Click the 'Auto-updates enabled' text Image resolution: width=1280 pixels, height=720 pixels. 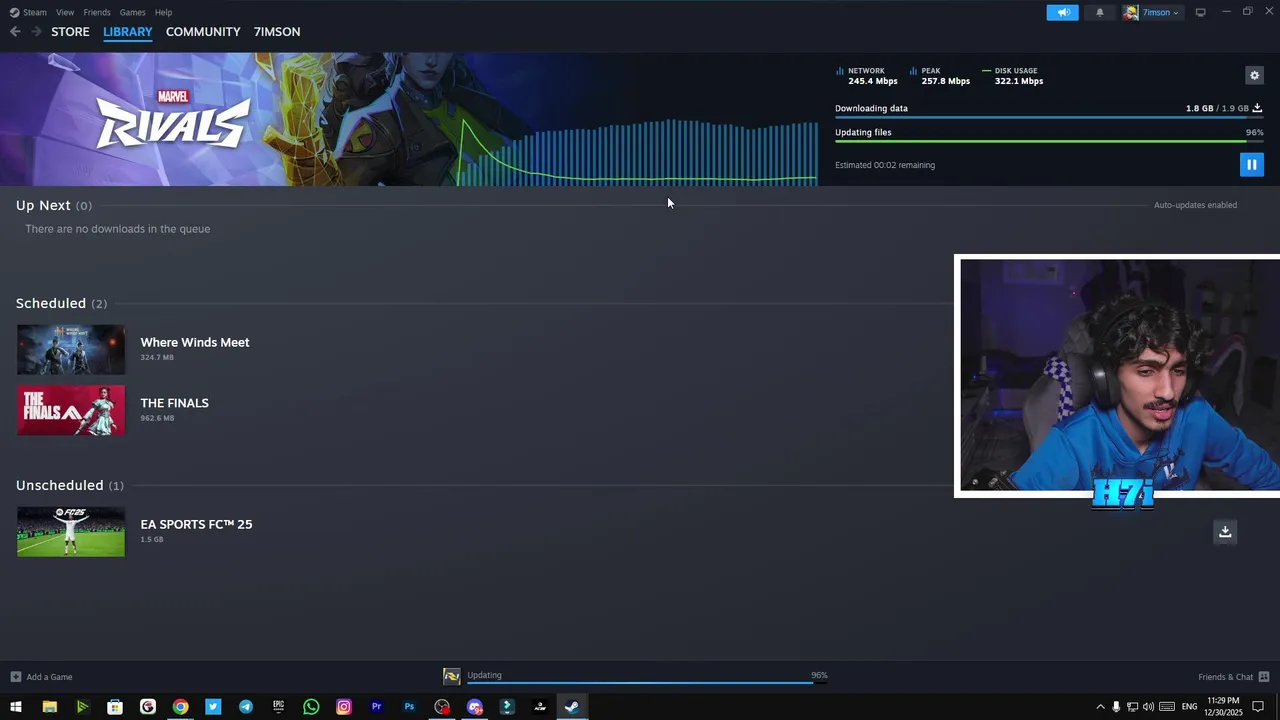click(x=1195, y=205)
